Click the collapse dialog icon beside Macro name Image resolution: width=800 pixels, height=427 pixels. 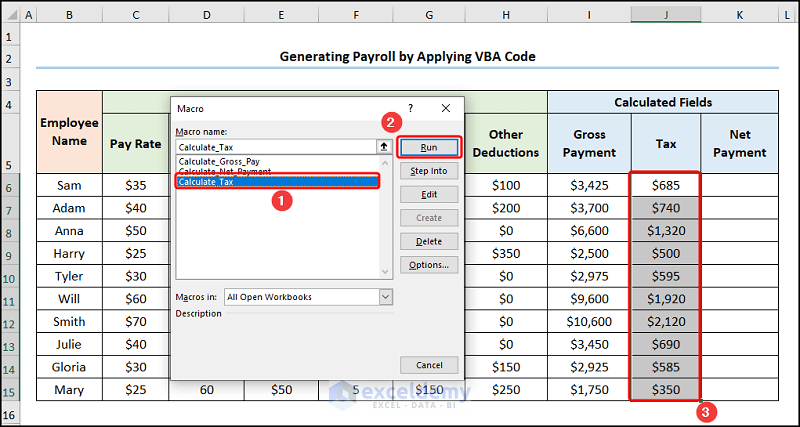click(x=382, y=146)
